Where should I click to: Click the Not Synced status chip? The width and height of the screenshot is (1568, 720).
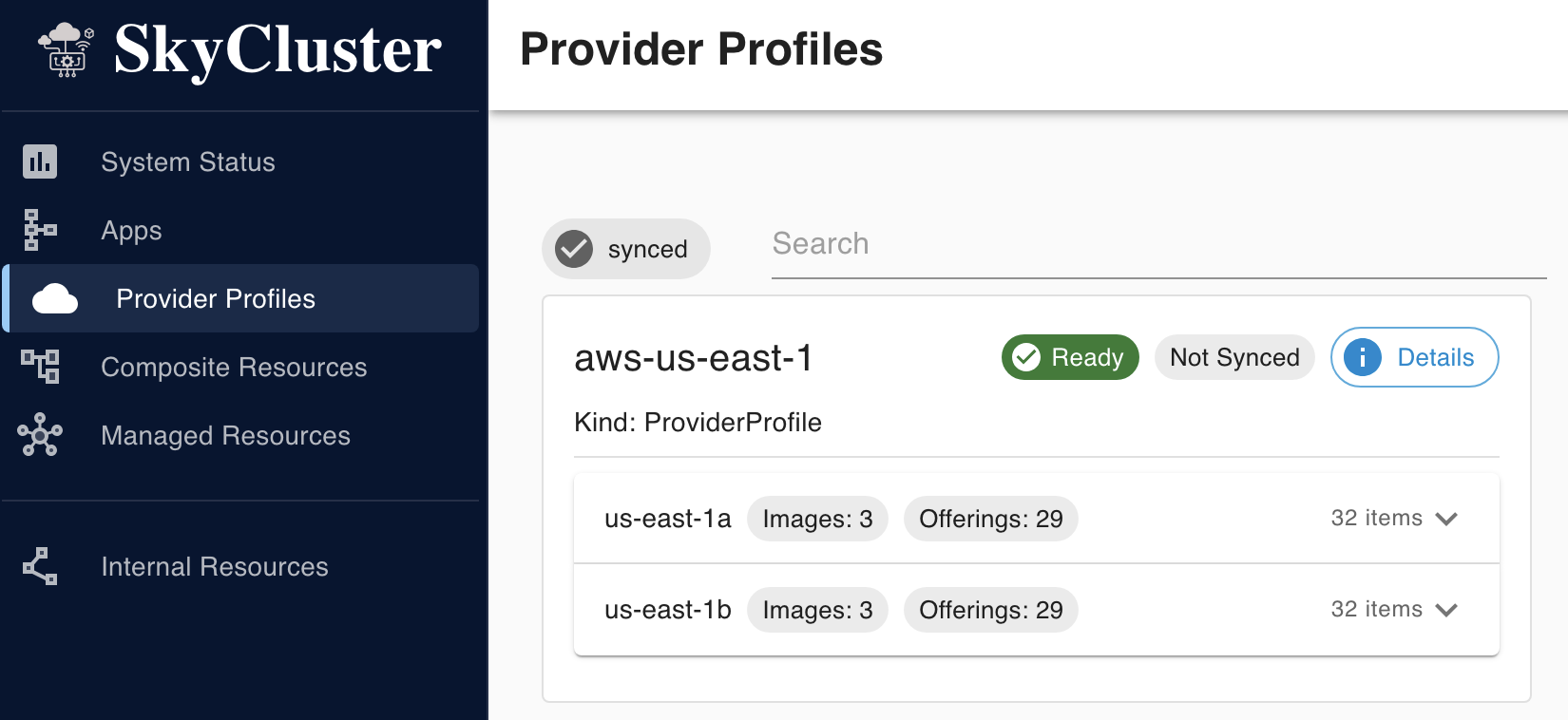click(1233, 357)
